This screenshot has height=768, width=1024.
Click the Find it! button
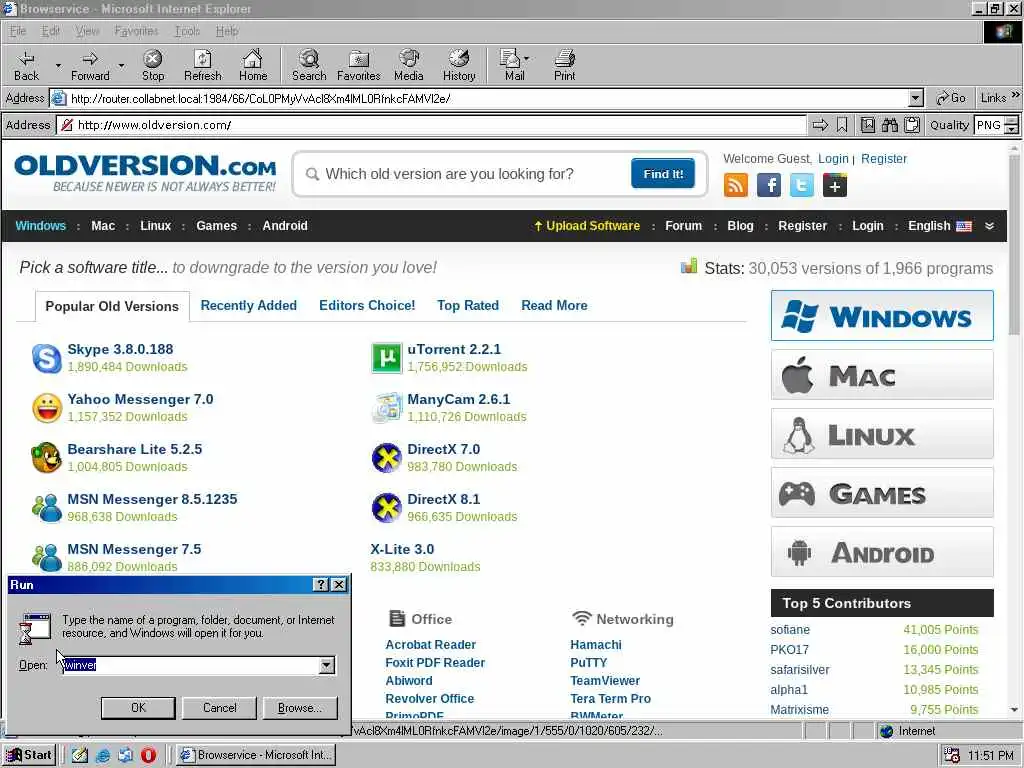[663, 174]
